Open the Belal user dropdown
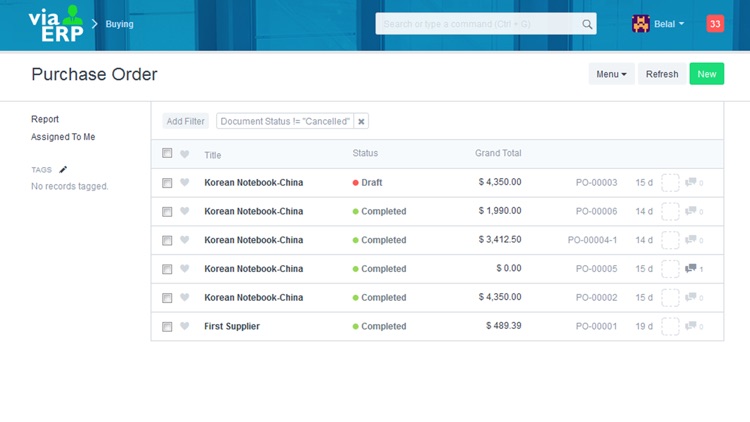The image size is (750, 422). (669, 24)
